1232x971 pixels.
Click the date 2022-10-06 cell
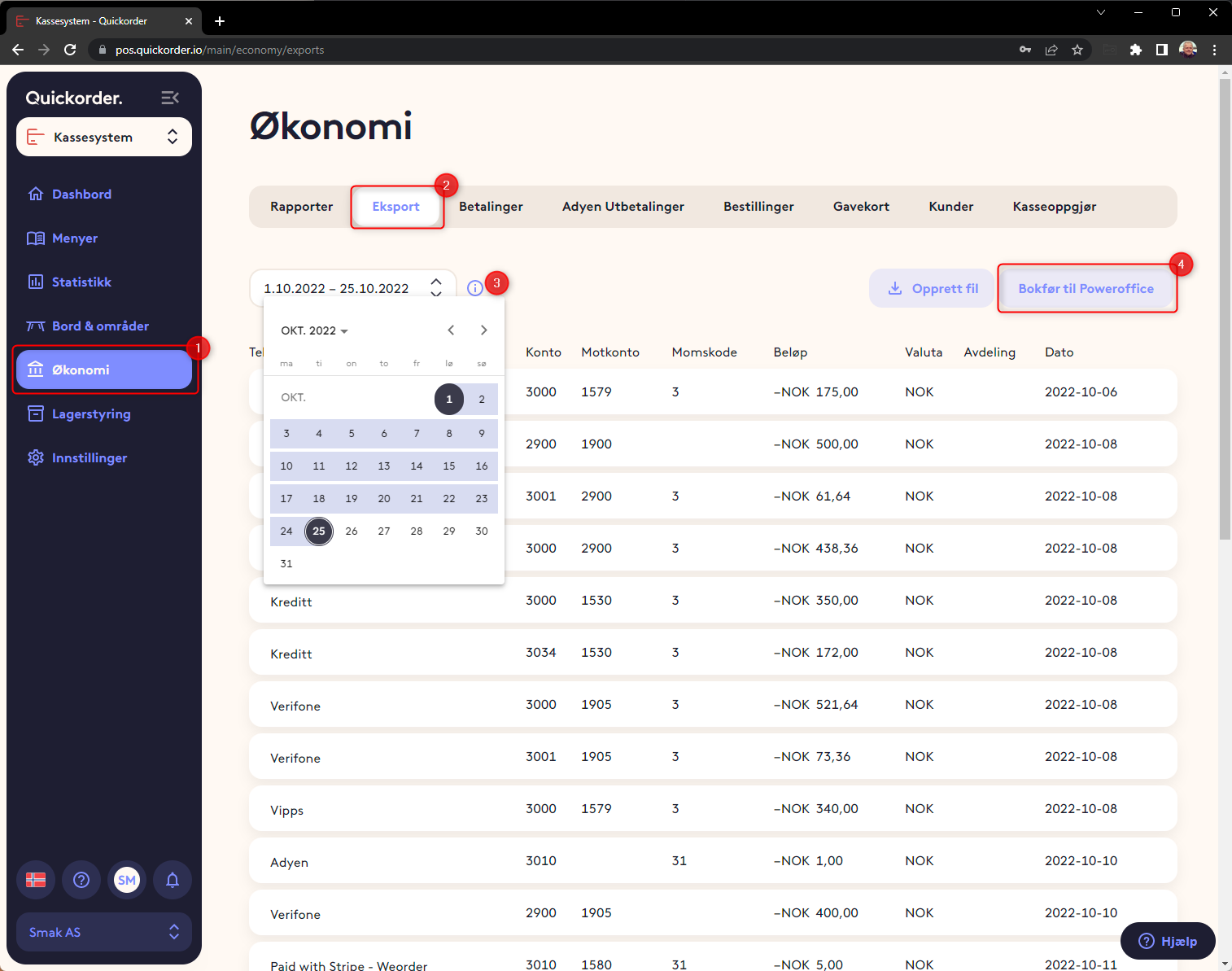click(x=1081, y=391)
